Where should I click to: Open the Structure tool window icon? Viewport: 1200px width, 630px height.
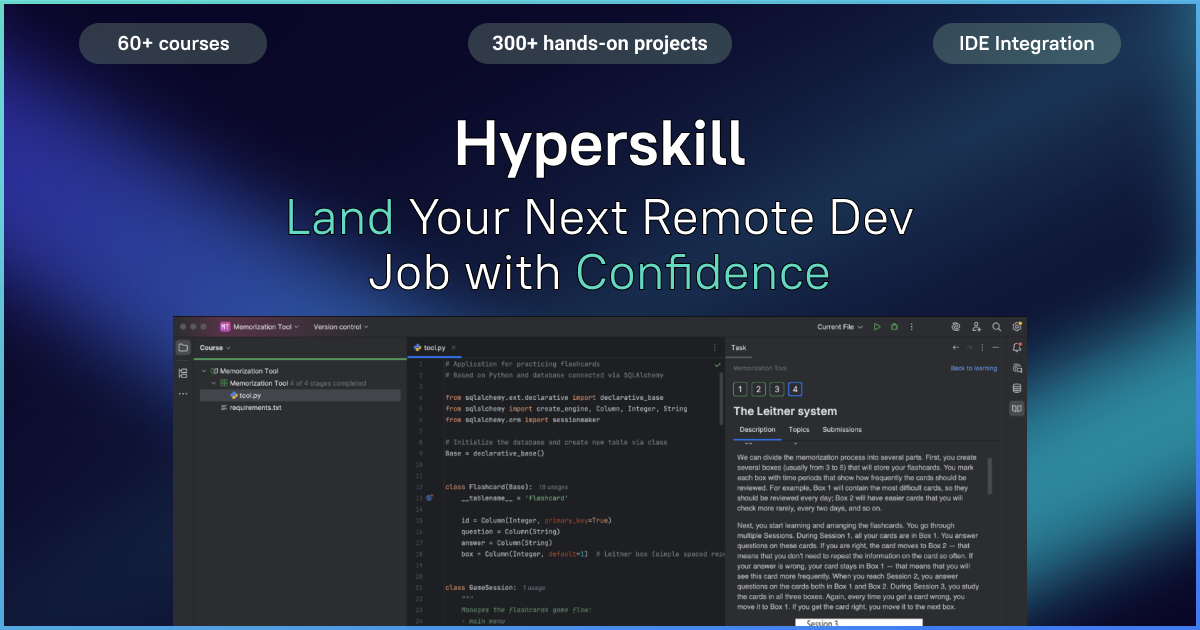tap(183, 373)
